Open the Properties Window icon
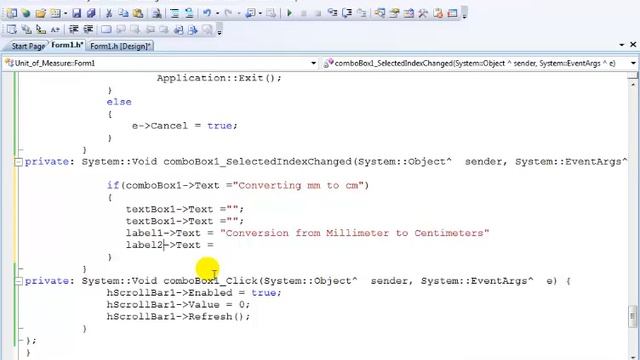 pos(394,13)
